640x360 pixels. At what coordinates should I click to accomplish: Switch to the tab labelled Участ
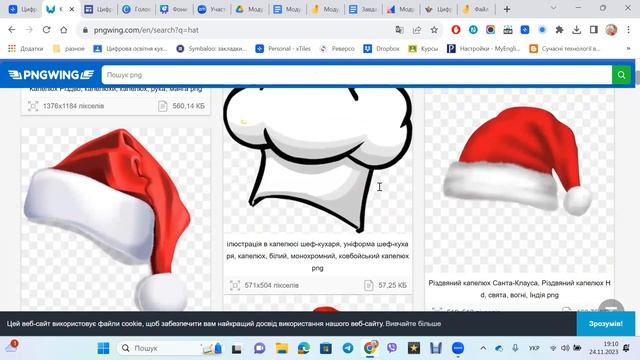point(211,9)
